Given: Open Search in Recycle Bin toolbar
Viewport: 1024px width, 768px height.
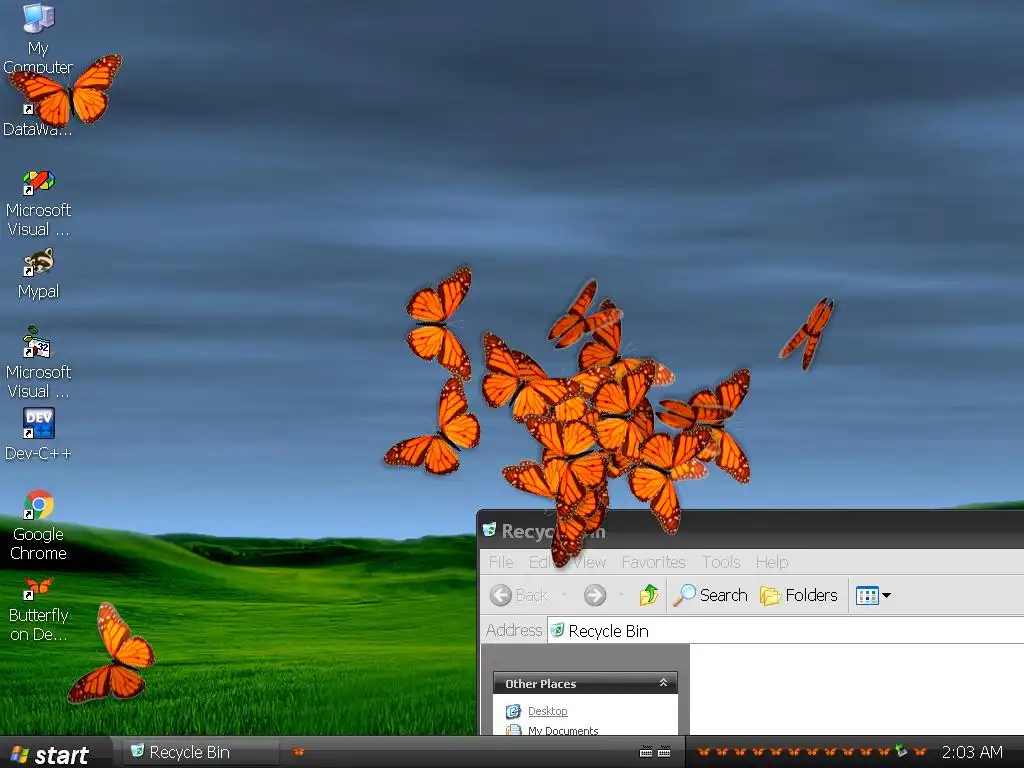Looking at the screenshot, I should pyautogui.click(x=711, y=595).
